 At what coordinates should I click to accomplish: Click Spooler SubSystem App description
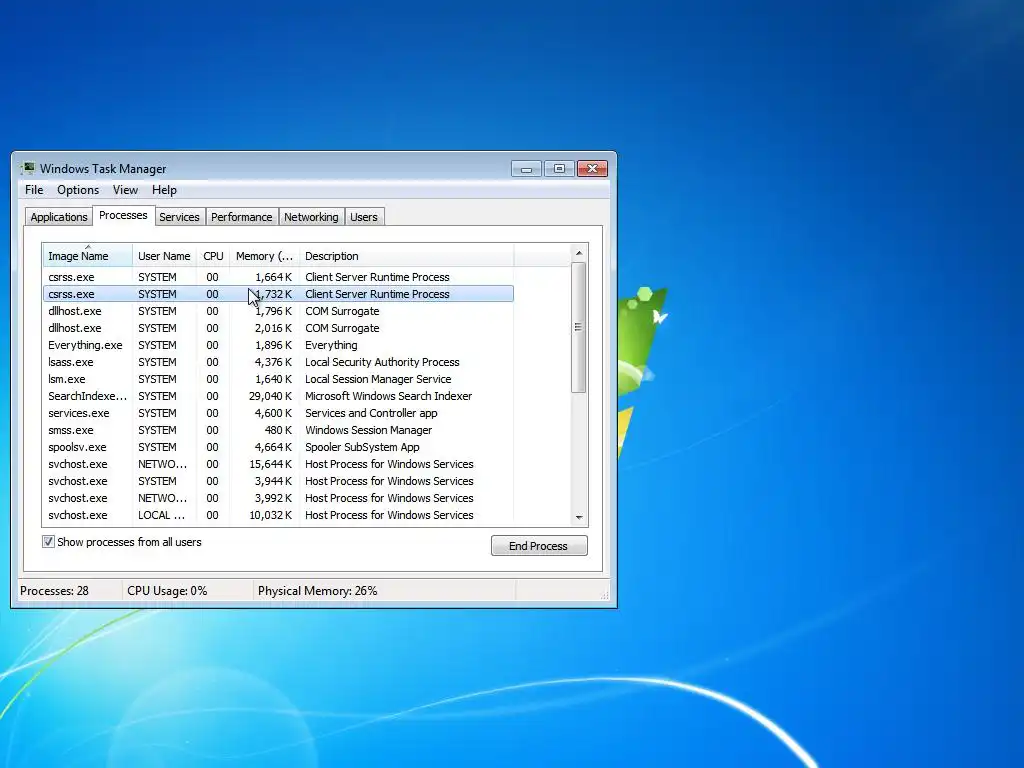362,447
